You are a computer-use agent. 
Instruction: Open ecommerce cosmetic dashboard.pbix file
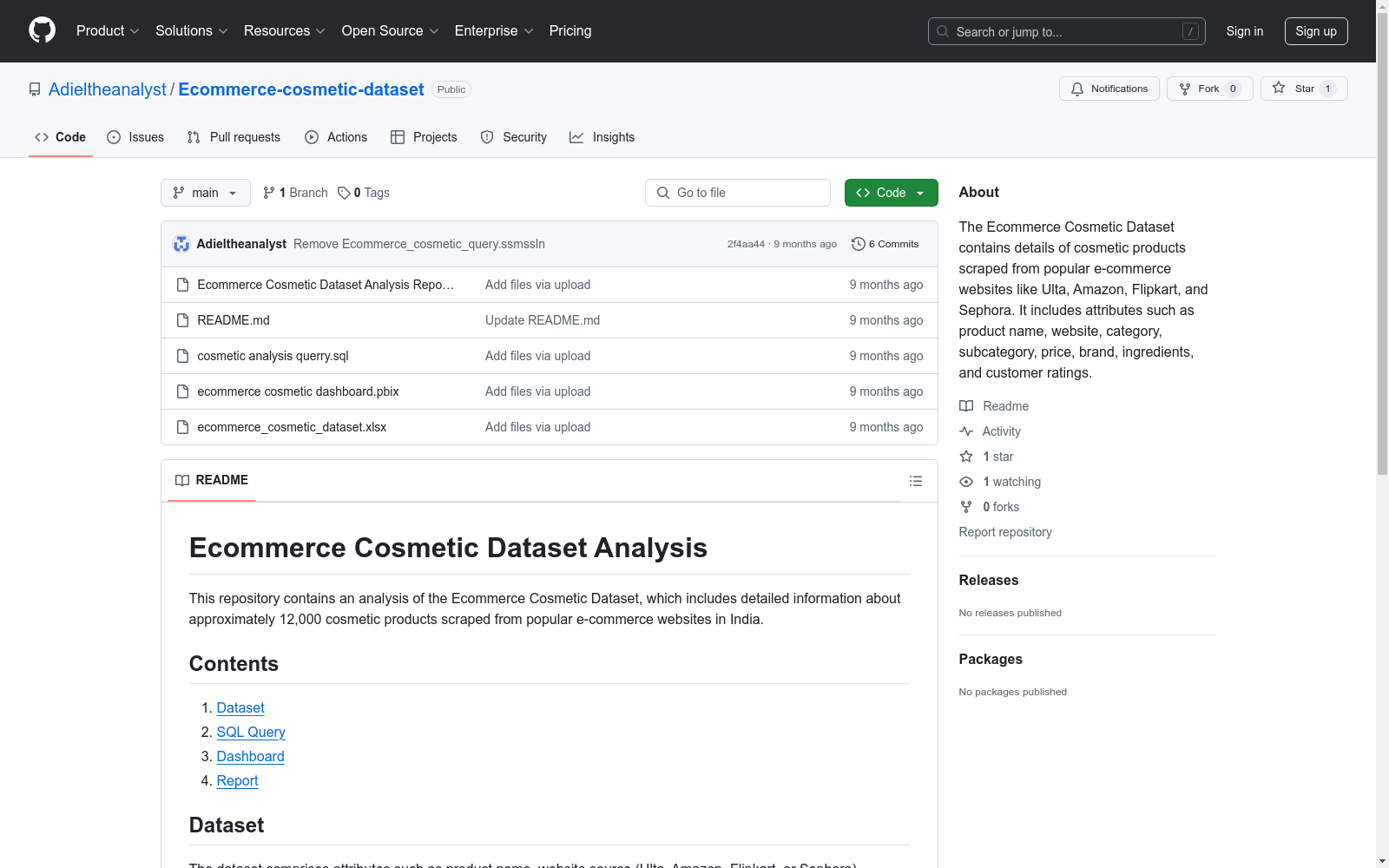point(298,391)
